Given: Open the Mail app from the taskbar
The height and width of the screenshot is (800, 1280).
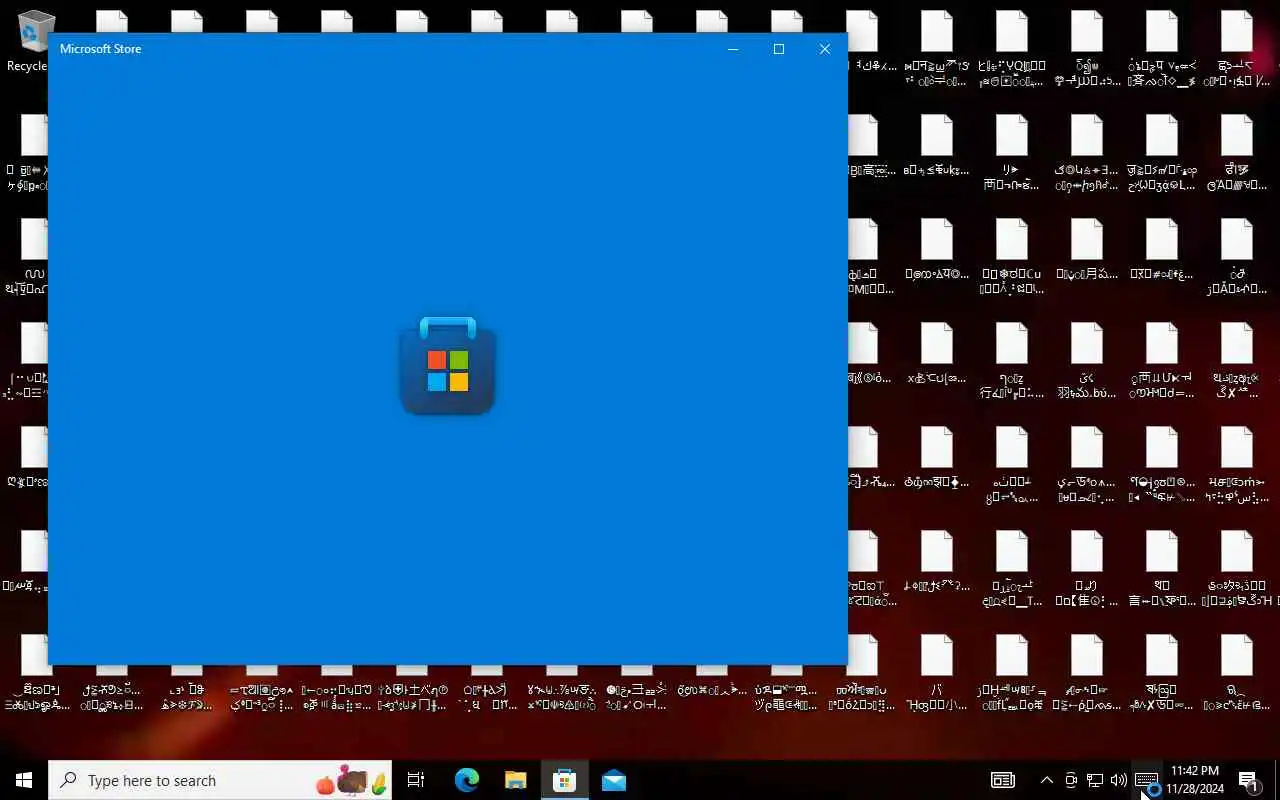Looking at the screenshot, I should 613,780.
